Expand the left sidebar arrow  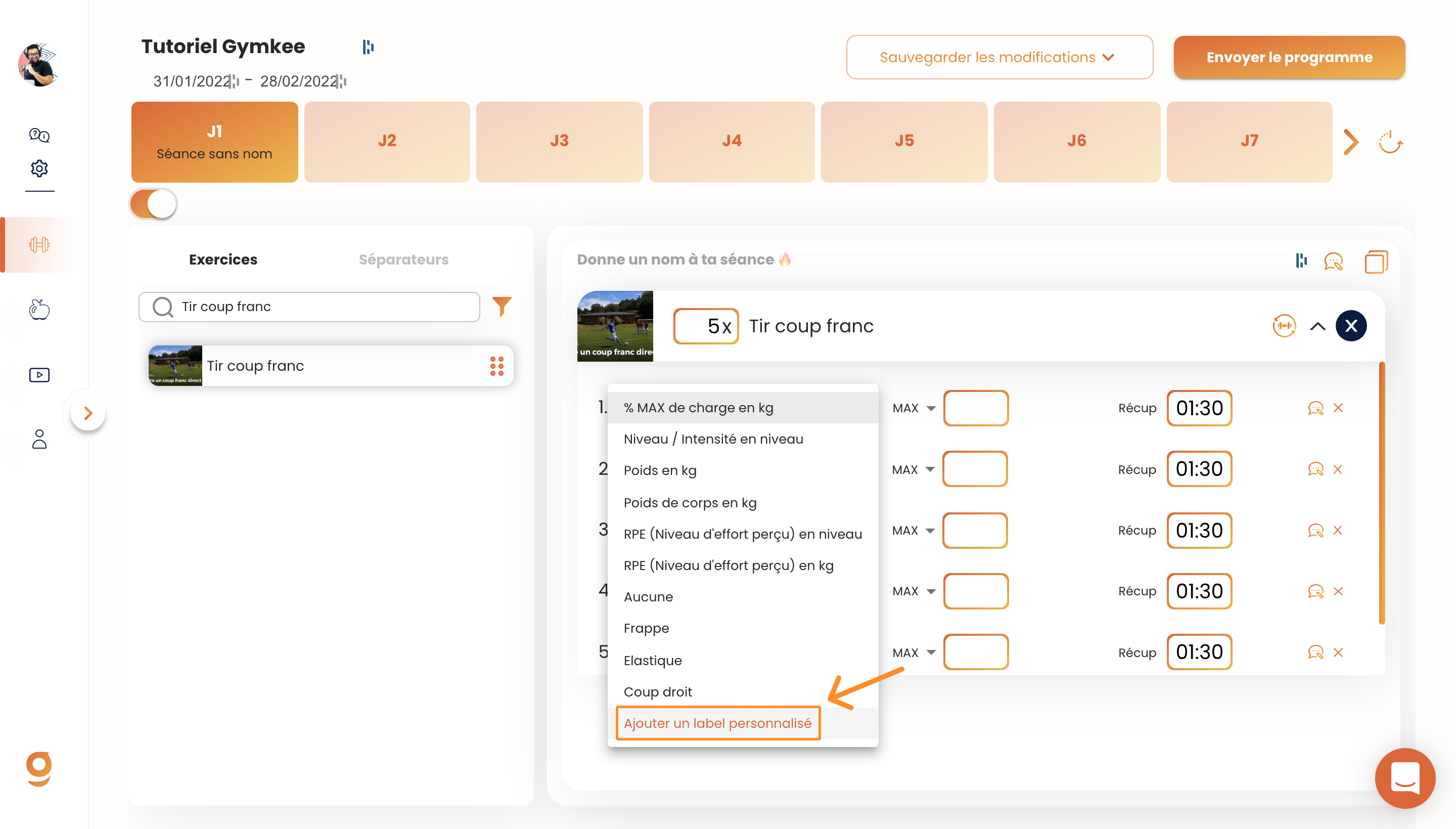click(x=87, y=413)
